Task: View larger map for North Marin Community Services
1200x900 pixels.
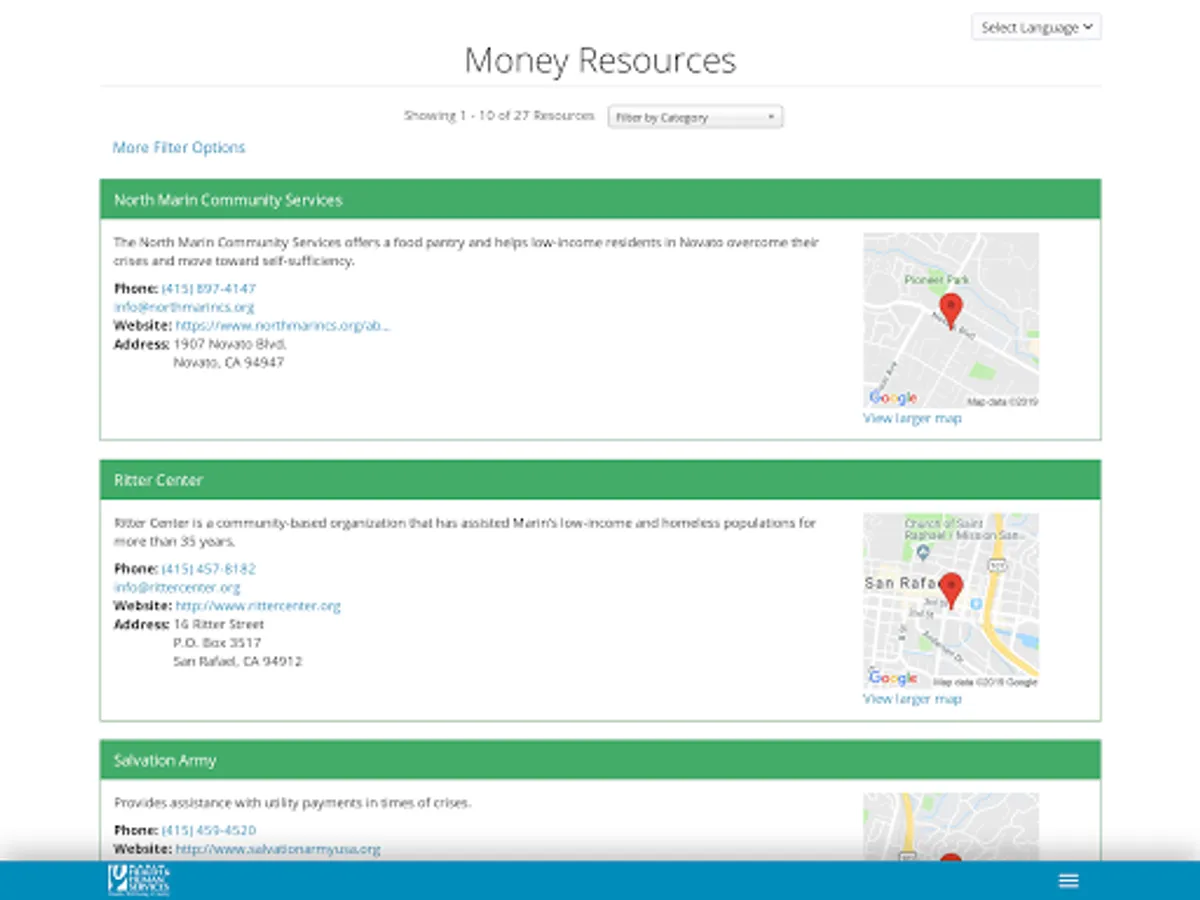Action: [912, 418]
